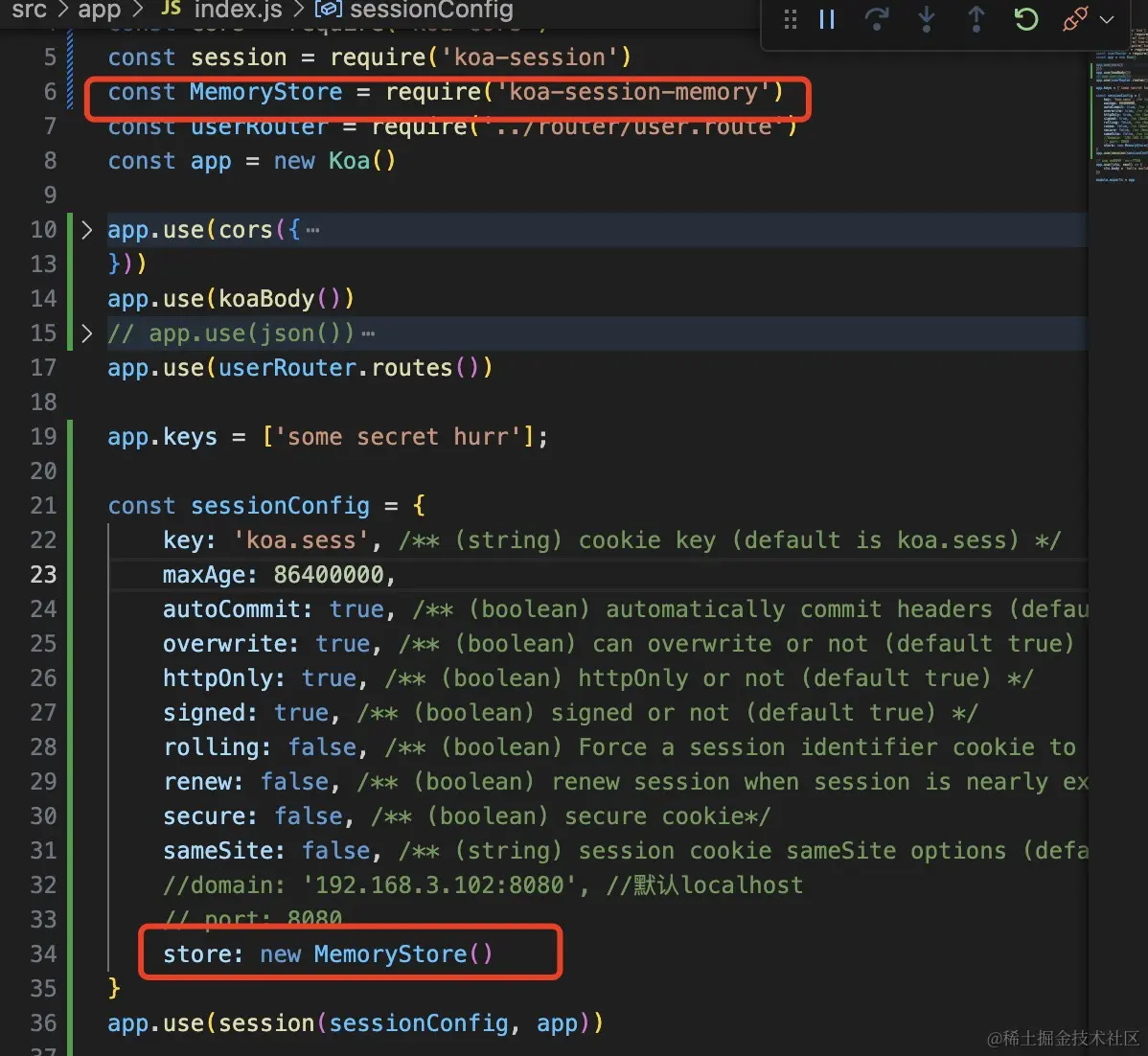Select the index.js breadcrumb segment

239,11
